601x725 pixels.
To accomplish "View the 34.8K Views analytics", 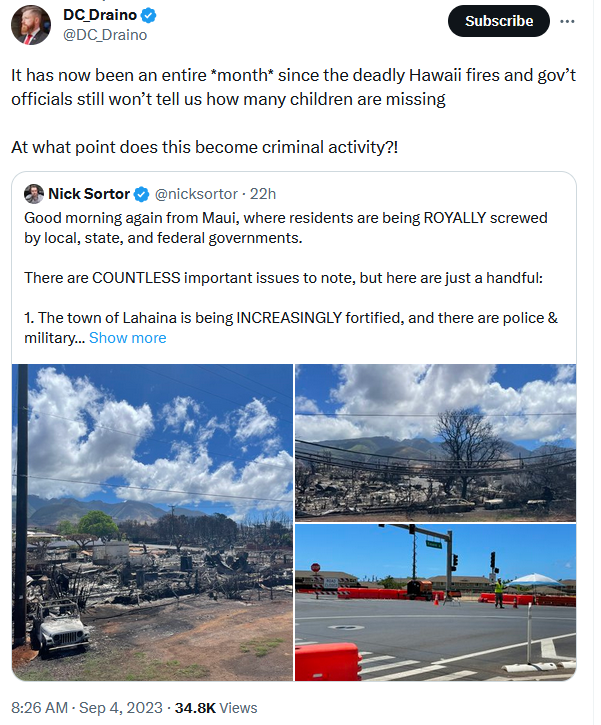I will pyautogui.click(x=216, y=708).
